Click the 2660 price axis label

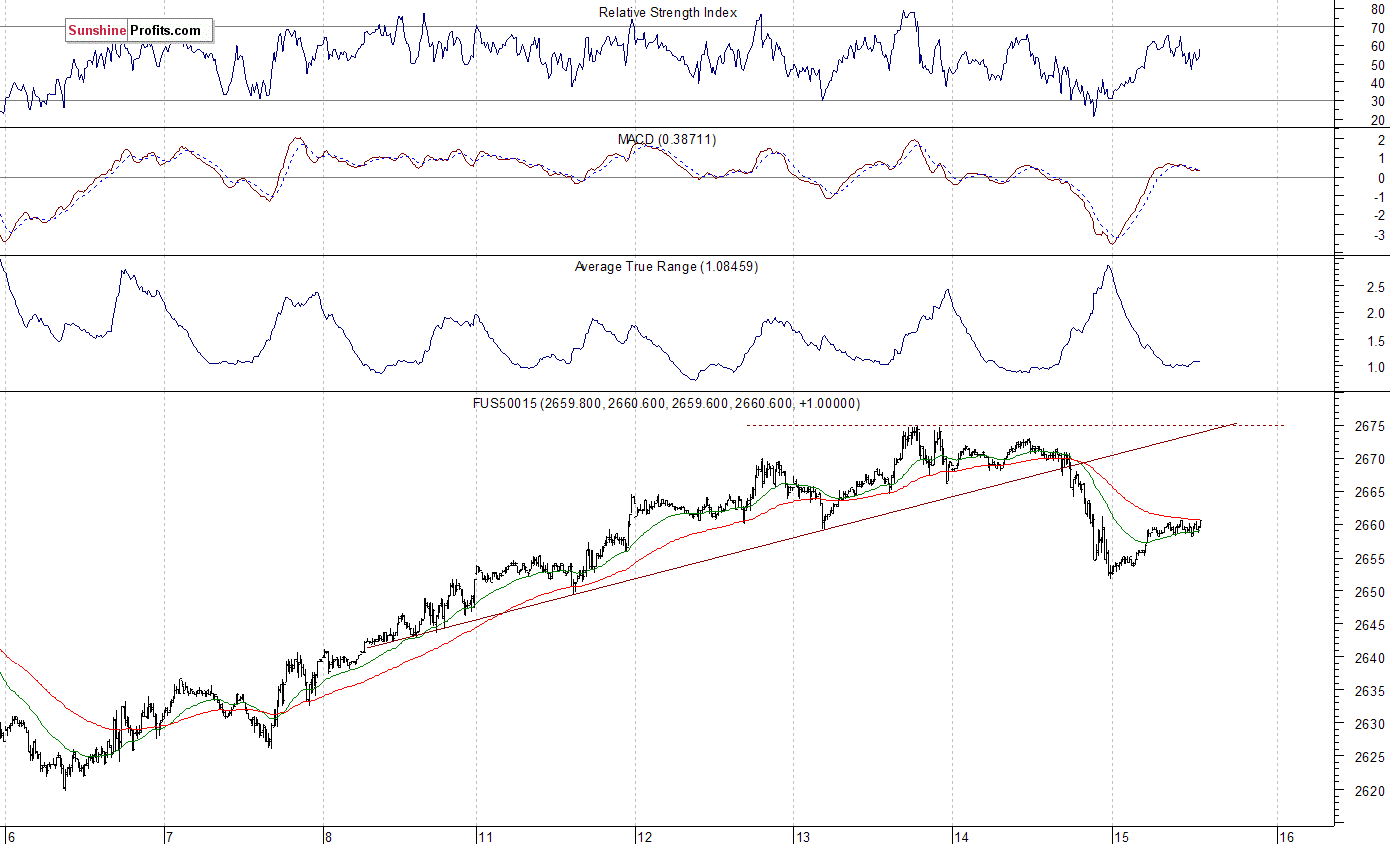coord(1370,526)
